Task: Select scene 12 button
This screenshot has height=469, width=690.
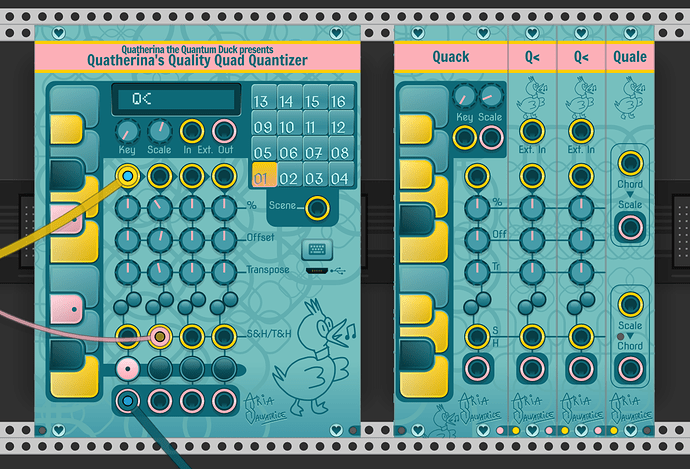Action: 341,124
